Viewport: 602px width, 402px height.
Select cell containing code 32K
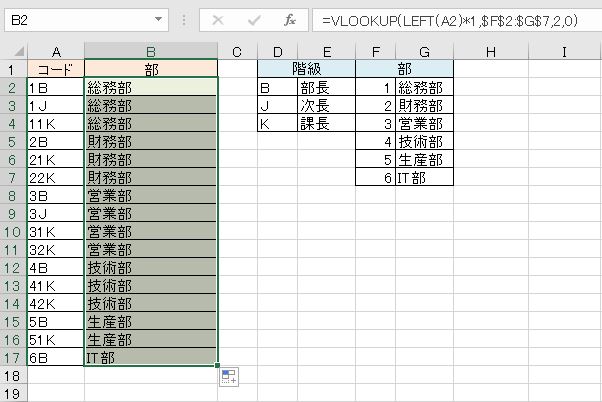coord(56,250)
